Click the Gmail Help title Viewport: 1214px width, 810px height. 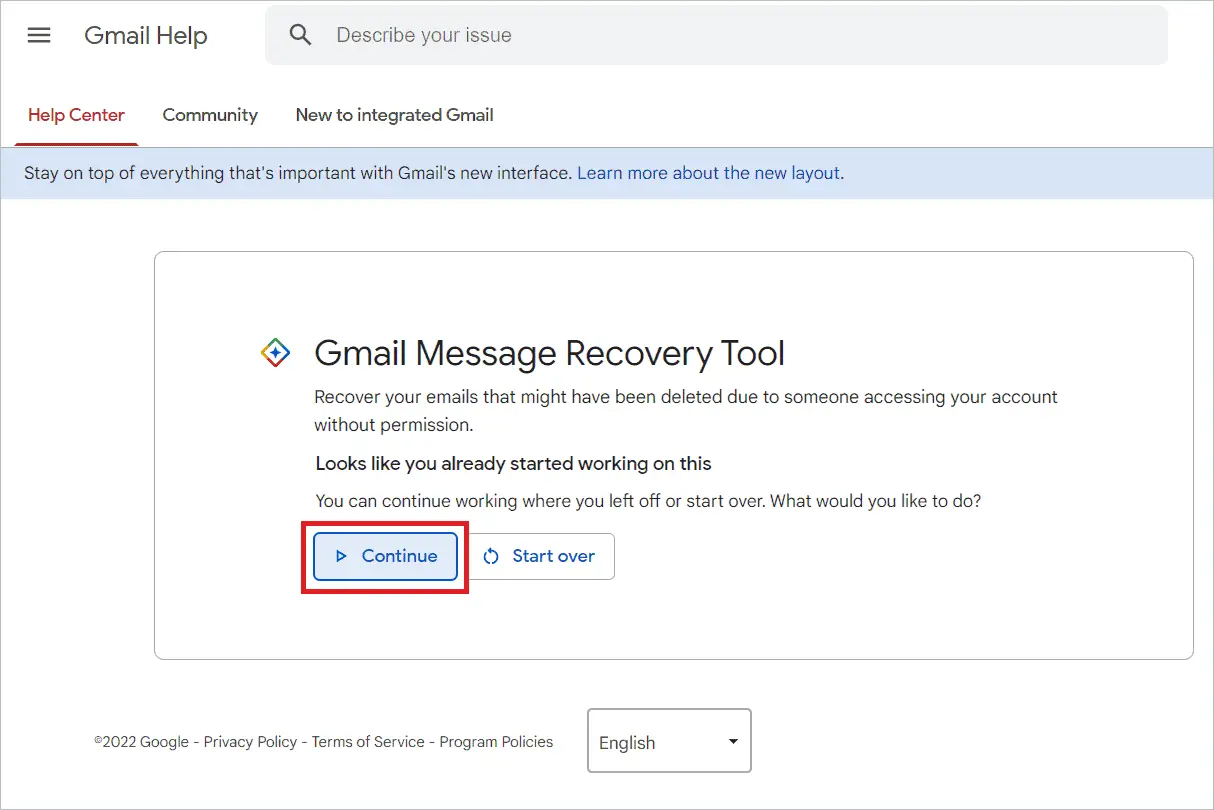[146, 35]
